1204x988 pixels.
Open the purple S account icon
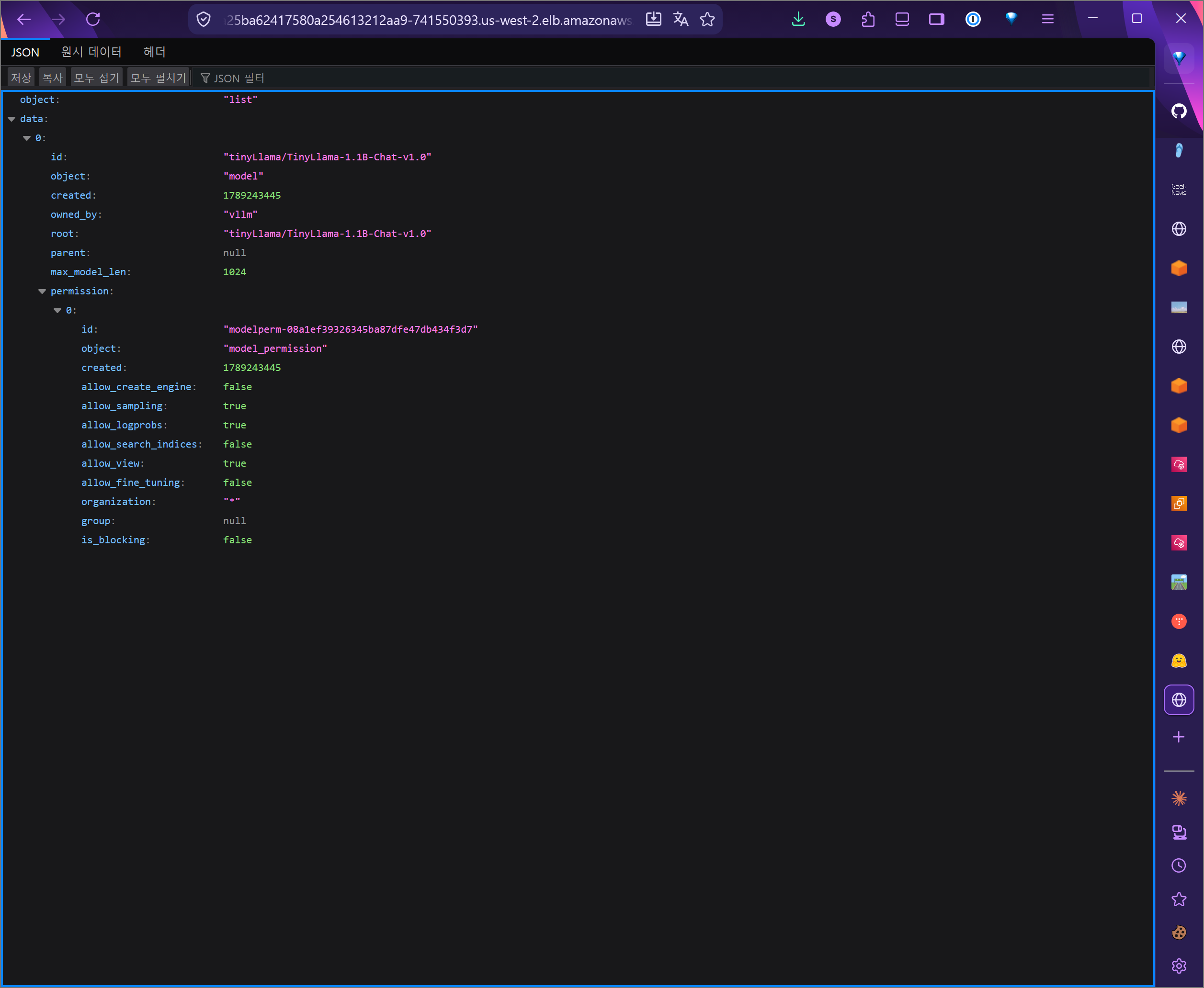[833, 19]
